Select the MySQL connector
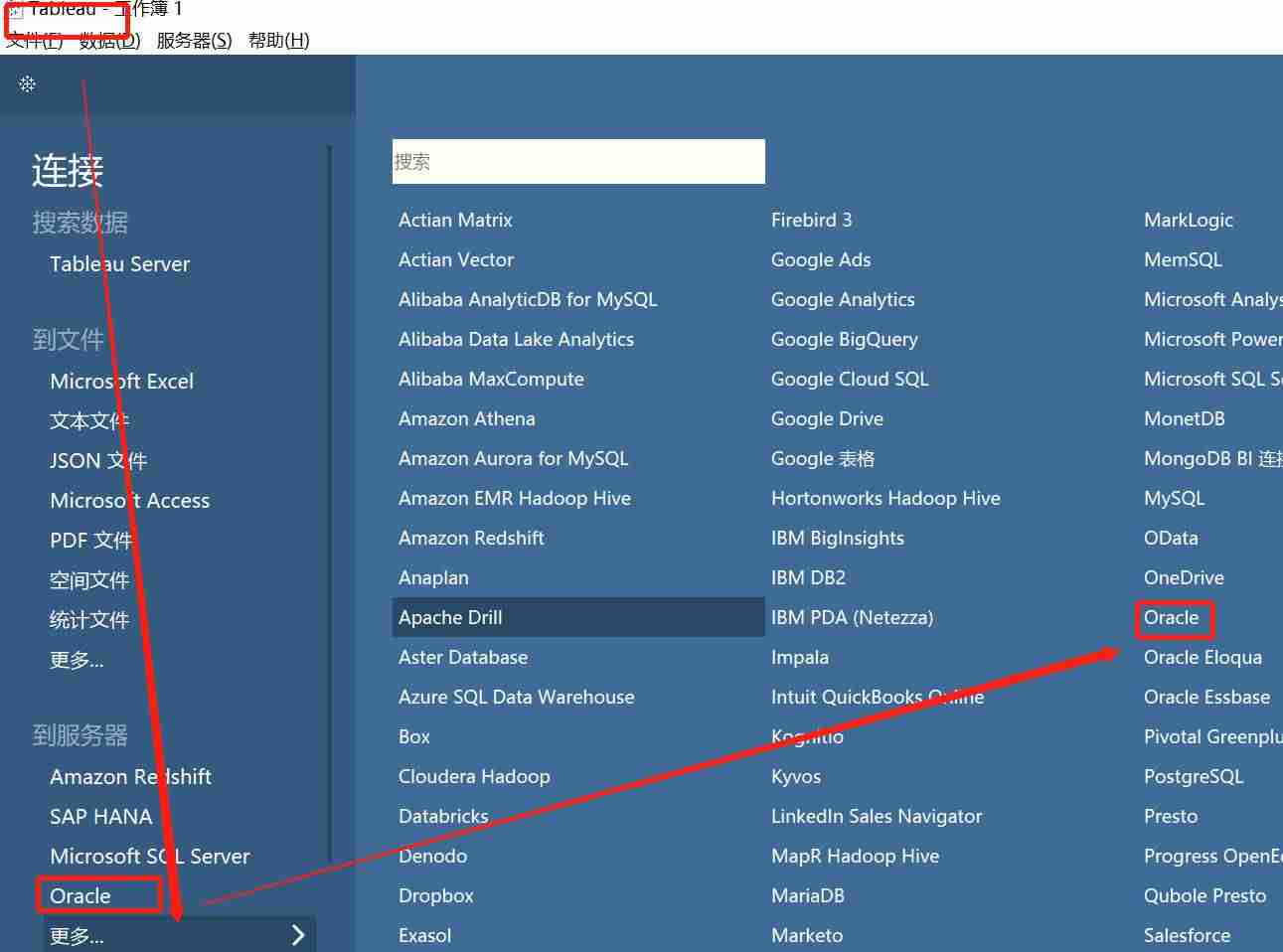This screenshot has width=1283, height=952. click(x=1174, y=498)
